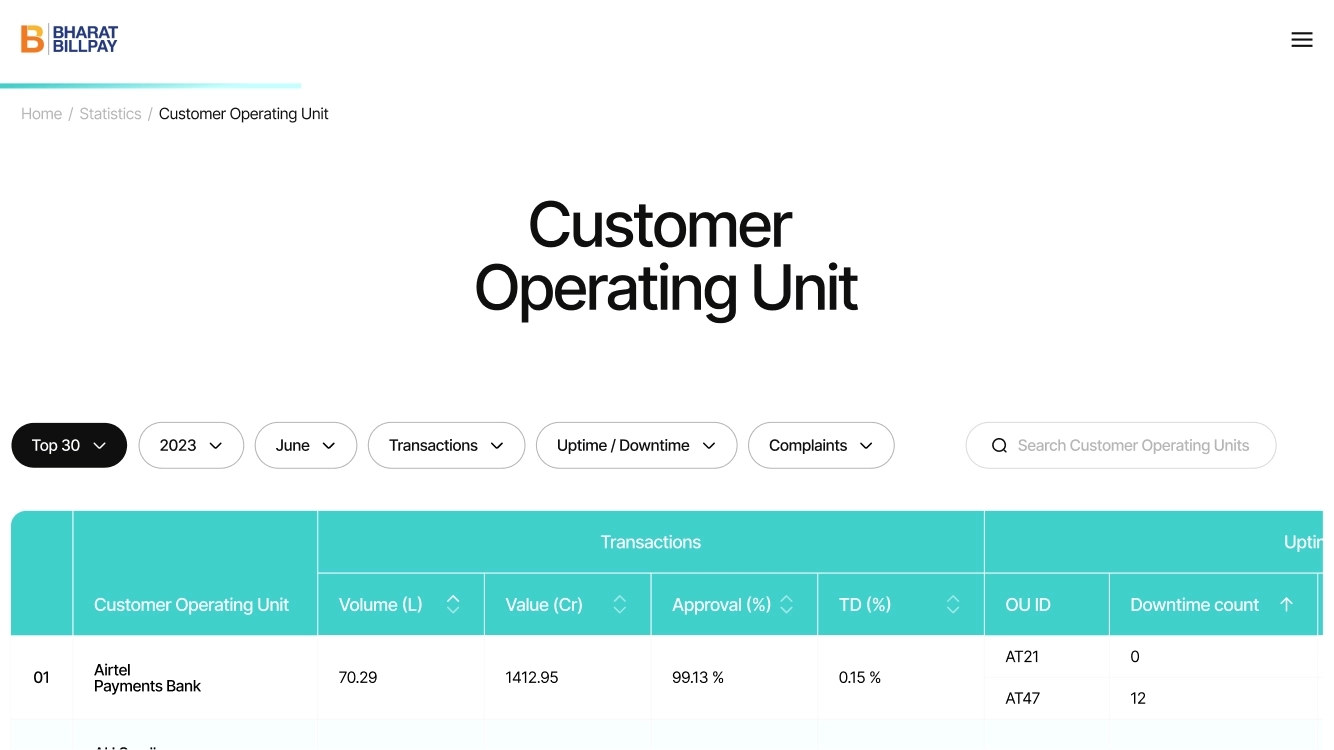Focus the Search Customer Operating Units field
Viewport: 1334px width, 750px height.
pyautogui.click(x=1133, y=446)
